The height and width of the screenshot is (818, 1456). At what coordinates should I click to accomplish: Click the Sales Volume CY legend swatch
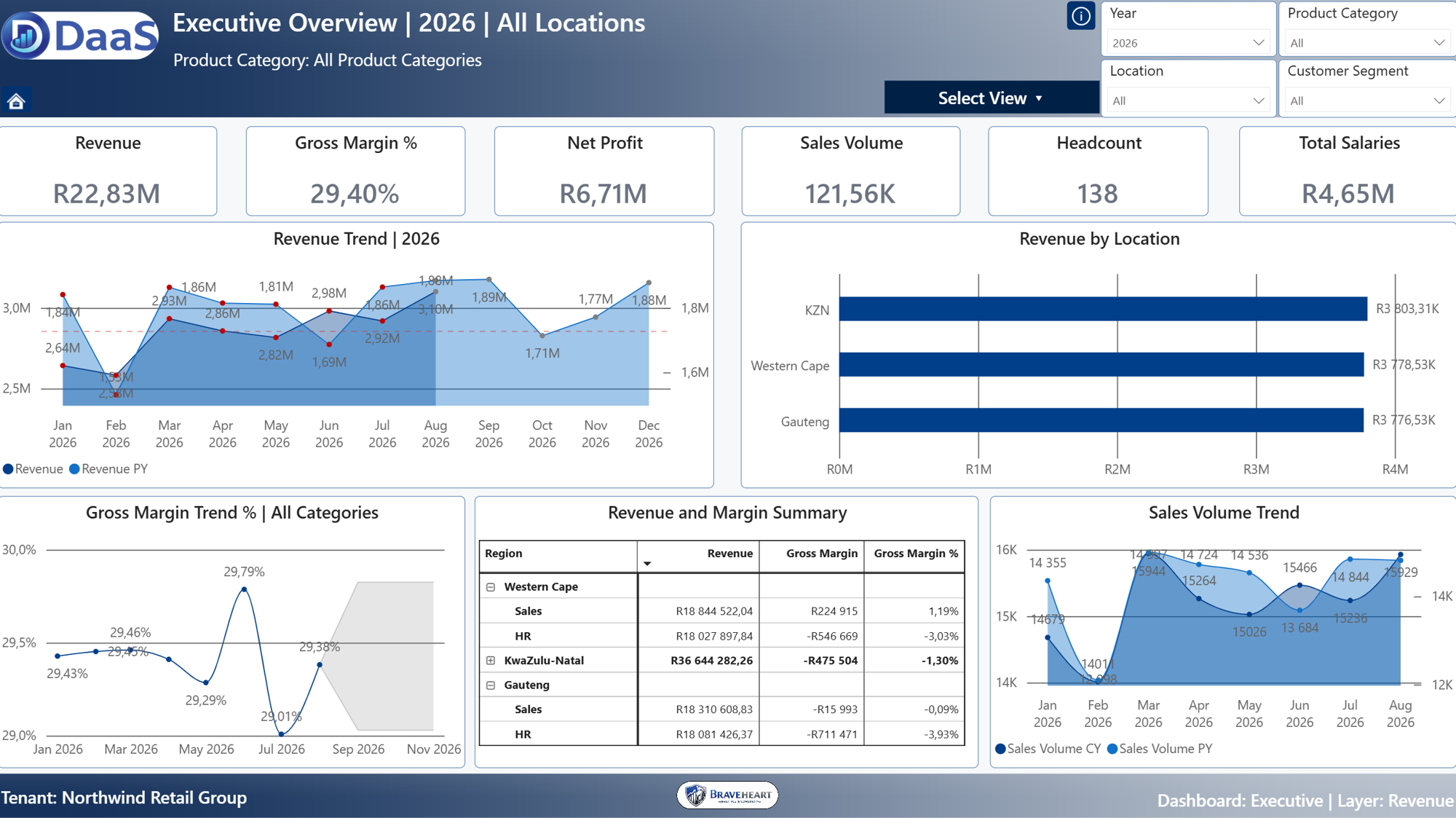[x=1000, y=749]
